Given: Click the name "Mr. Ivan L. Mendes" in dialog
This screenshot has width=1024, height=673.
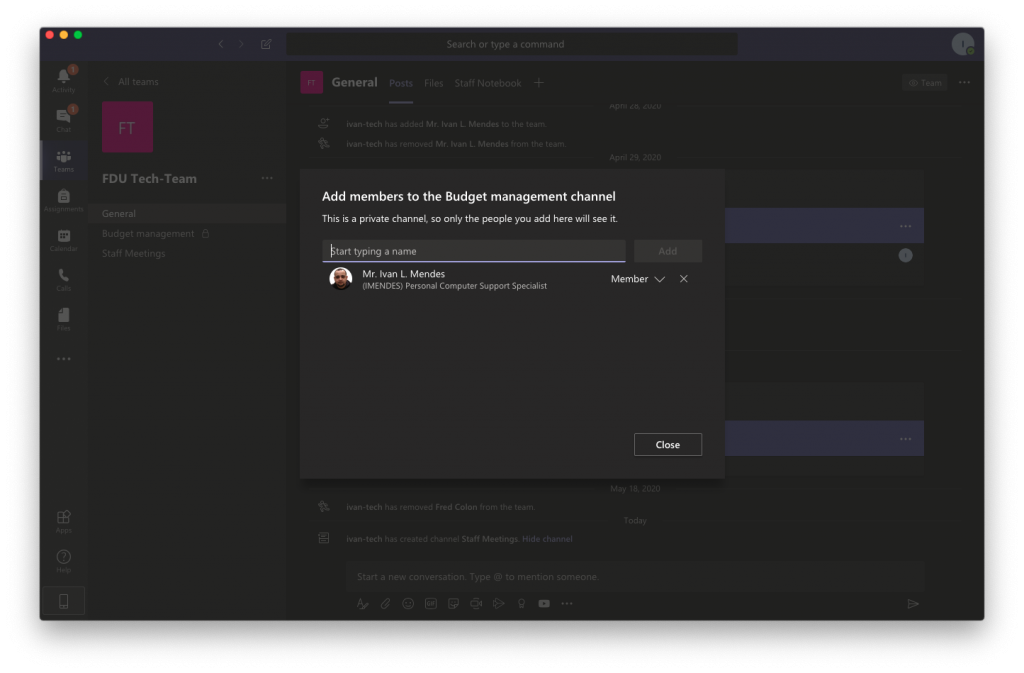Looking at the screenshot, I should point(404,274).
